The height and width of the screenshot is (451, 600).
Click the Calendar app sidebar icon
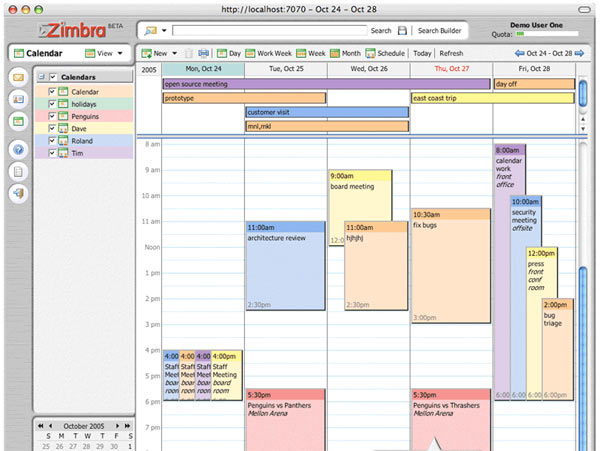pyautogui.click(x=17, y=121)
